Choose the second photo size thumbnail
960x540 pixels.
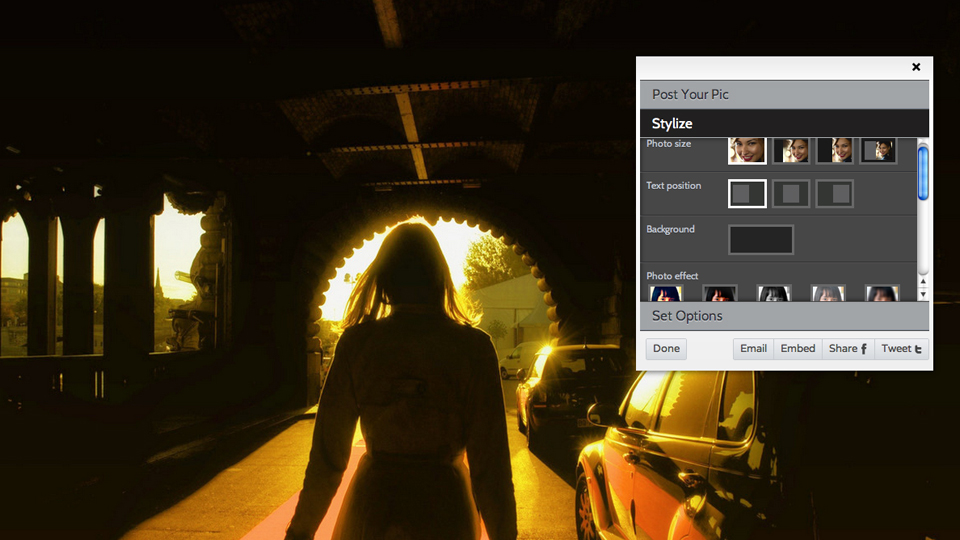click(x=791, y=151)
